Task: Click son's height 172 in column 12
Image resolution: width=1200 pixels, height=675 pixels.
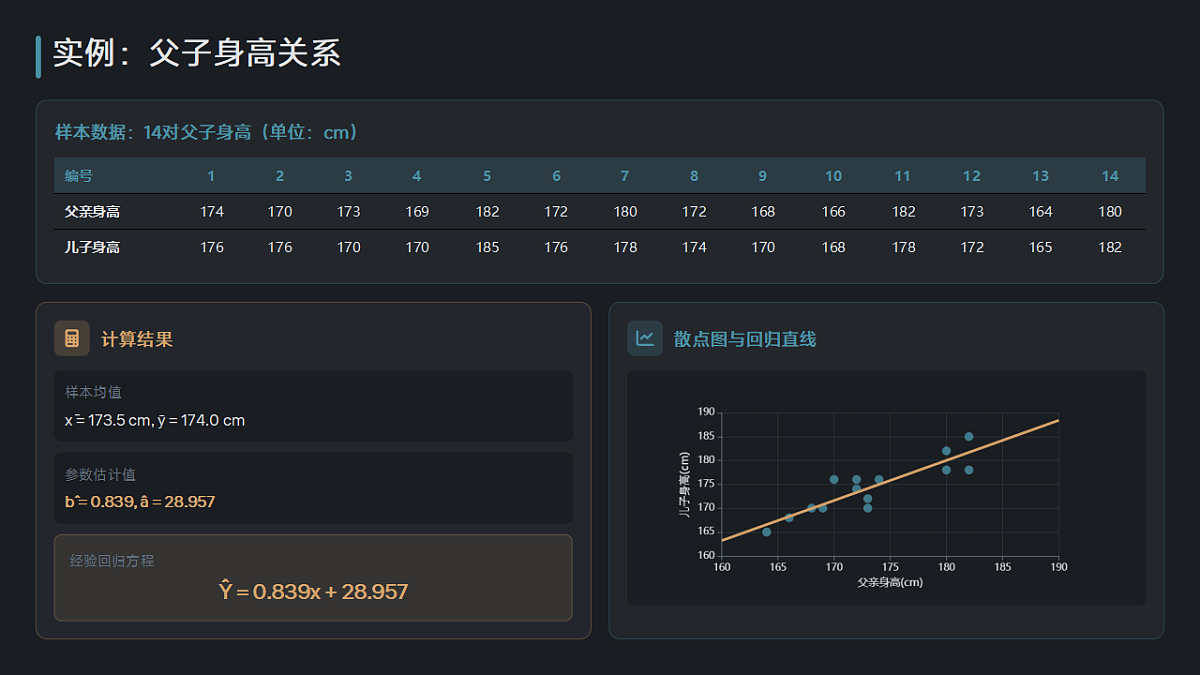Action: [972, 247]
